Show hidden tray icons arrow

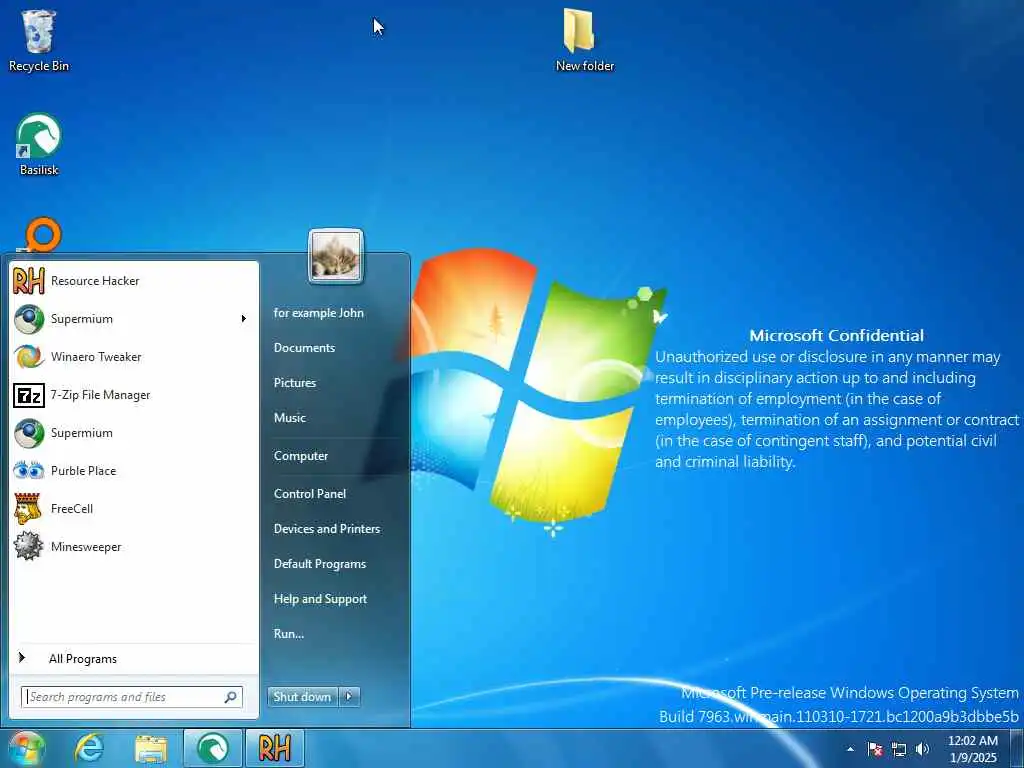pyautogui.click(x=850, y=749)
